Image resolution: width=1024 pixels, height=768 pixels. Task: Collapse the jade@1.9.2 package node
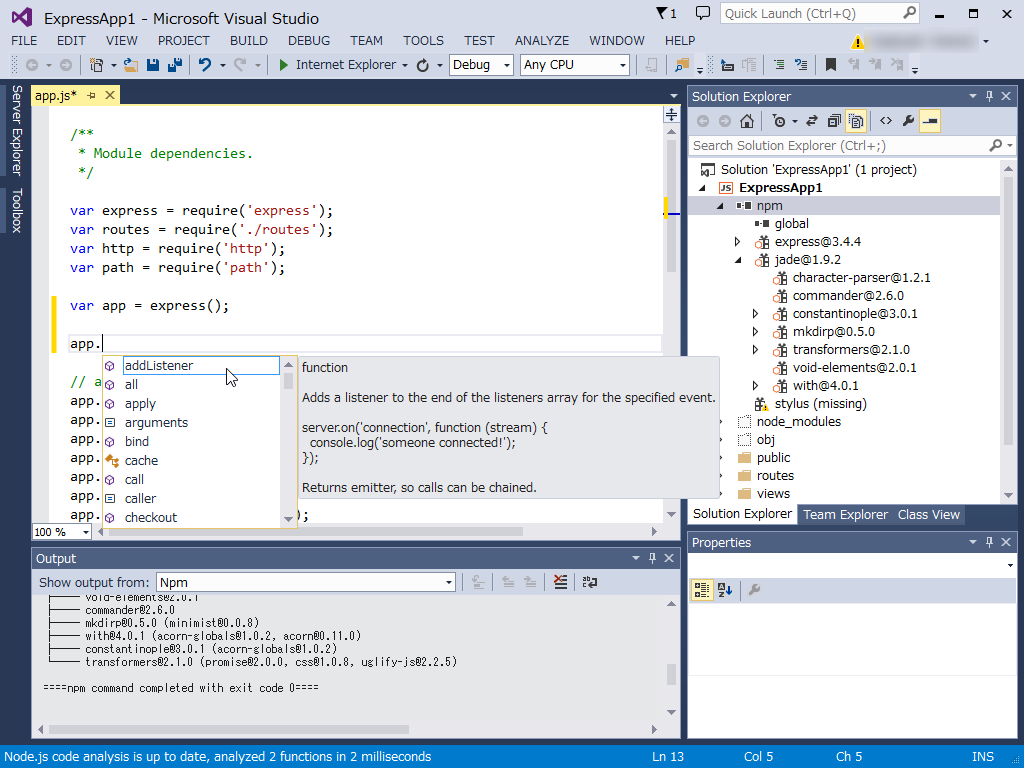[x=736, y=259]
